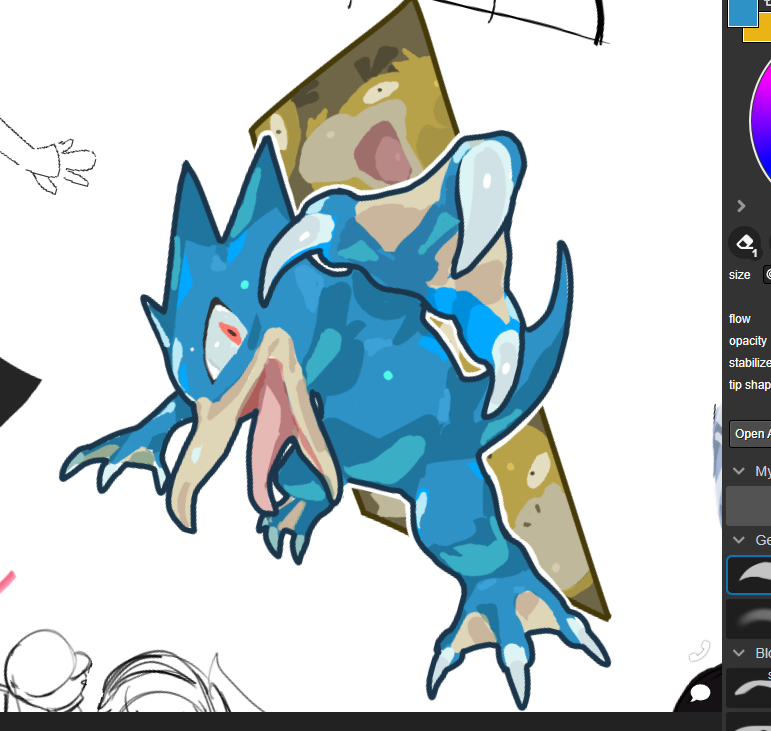
Task: Expand the panel with the right chevron
Action: click(741, 205)
